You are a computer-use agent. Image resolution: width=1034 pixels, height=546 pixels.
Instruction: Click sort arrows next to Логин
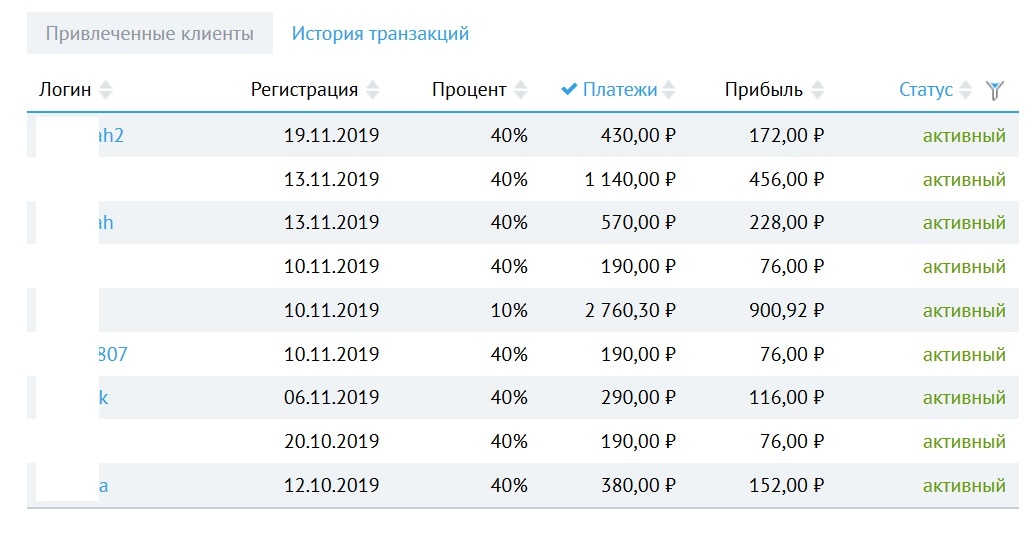(x=106, y=90)
